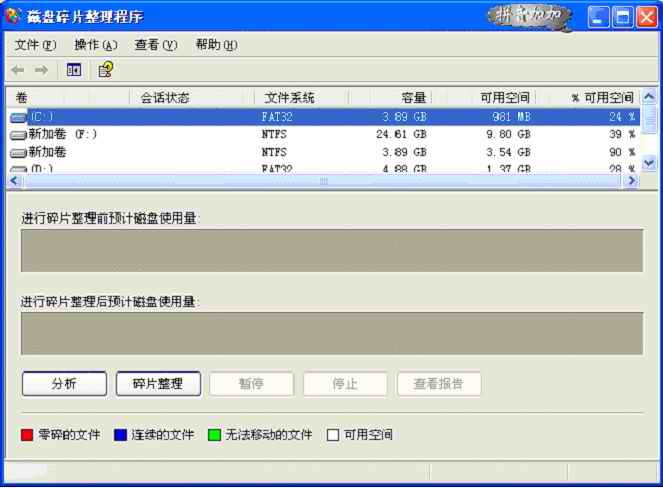
Task: Select the 新加卷 row with 90 % free
Action: [x=323, y=152]
